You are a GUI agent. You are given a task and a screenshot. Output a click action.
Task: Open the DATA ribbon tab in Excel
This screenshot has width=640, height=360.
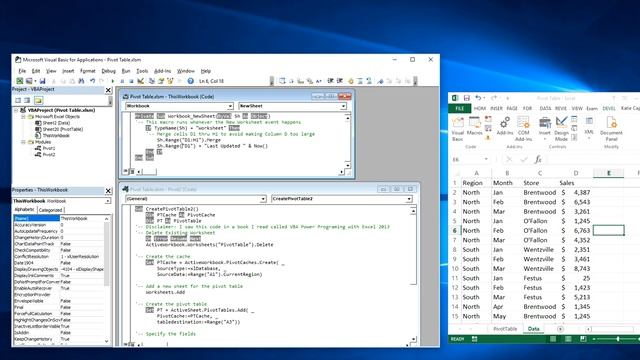545,109
